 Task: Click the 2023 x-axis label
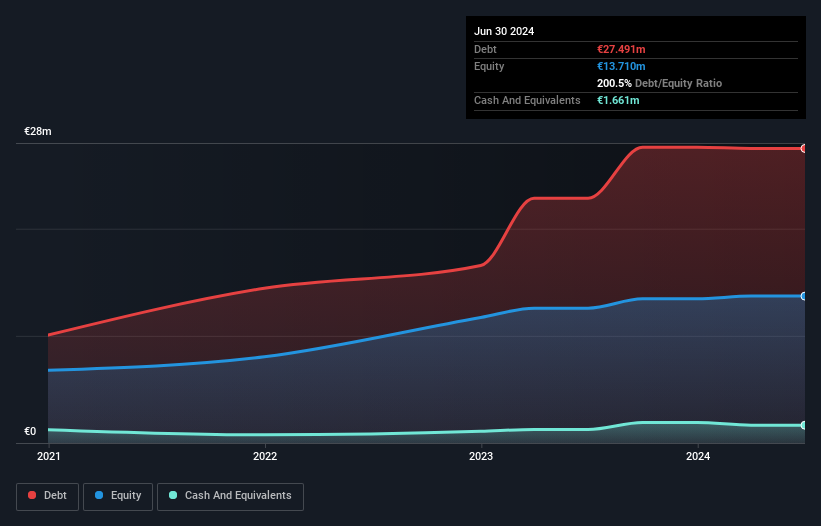[x=481, y=456]
